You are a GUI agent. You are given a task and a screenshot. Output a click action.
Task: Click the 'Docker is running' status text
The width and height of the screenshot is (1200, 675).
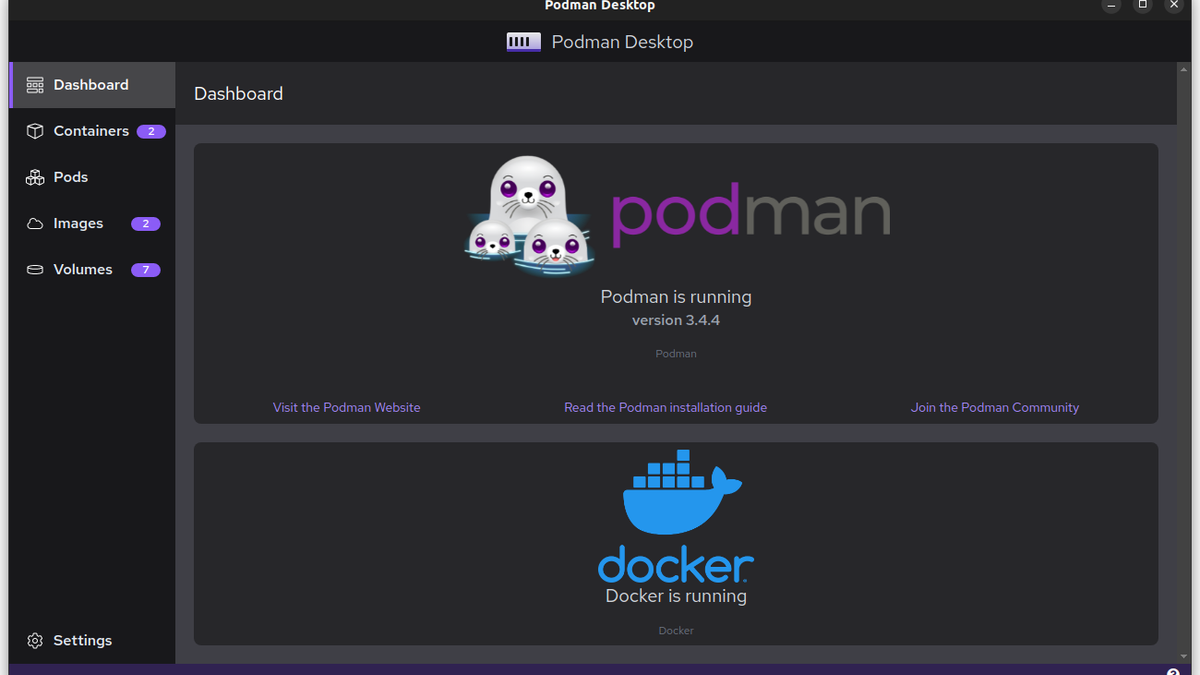click(x=676, y=595)
